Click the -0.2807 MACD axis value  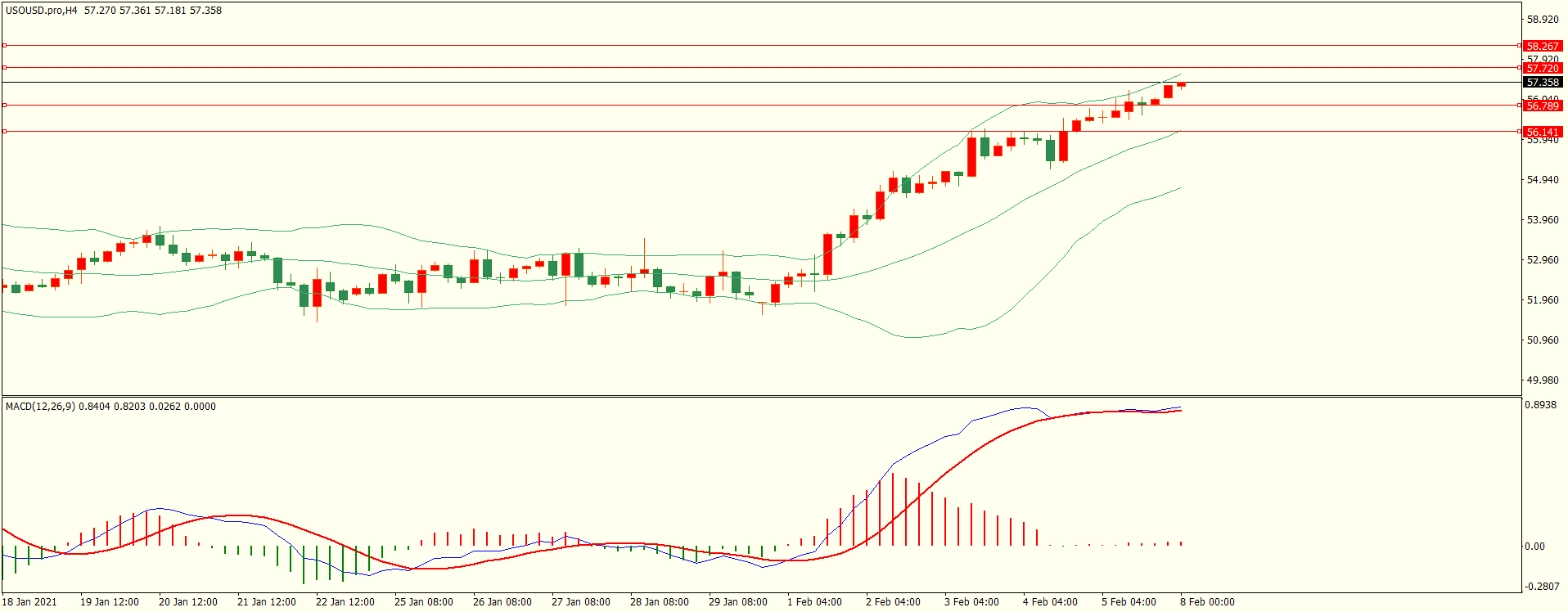pyautogui.click(x=1543, y=587)
